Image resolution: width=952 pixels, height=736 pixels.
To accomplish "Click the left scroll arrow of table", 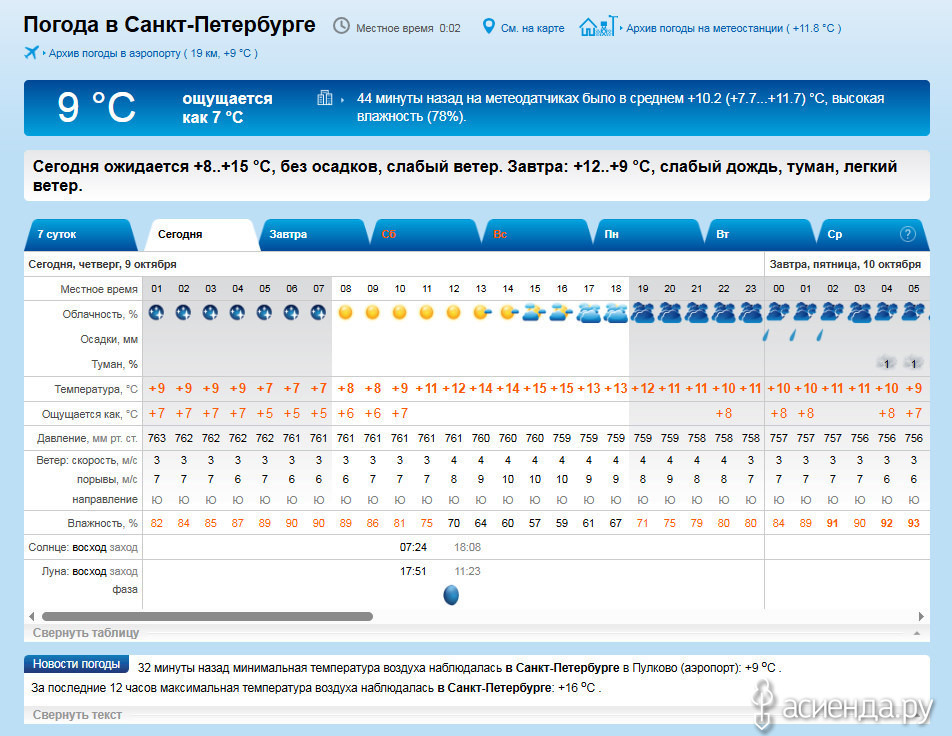I will click(31, 616).
